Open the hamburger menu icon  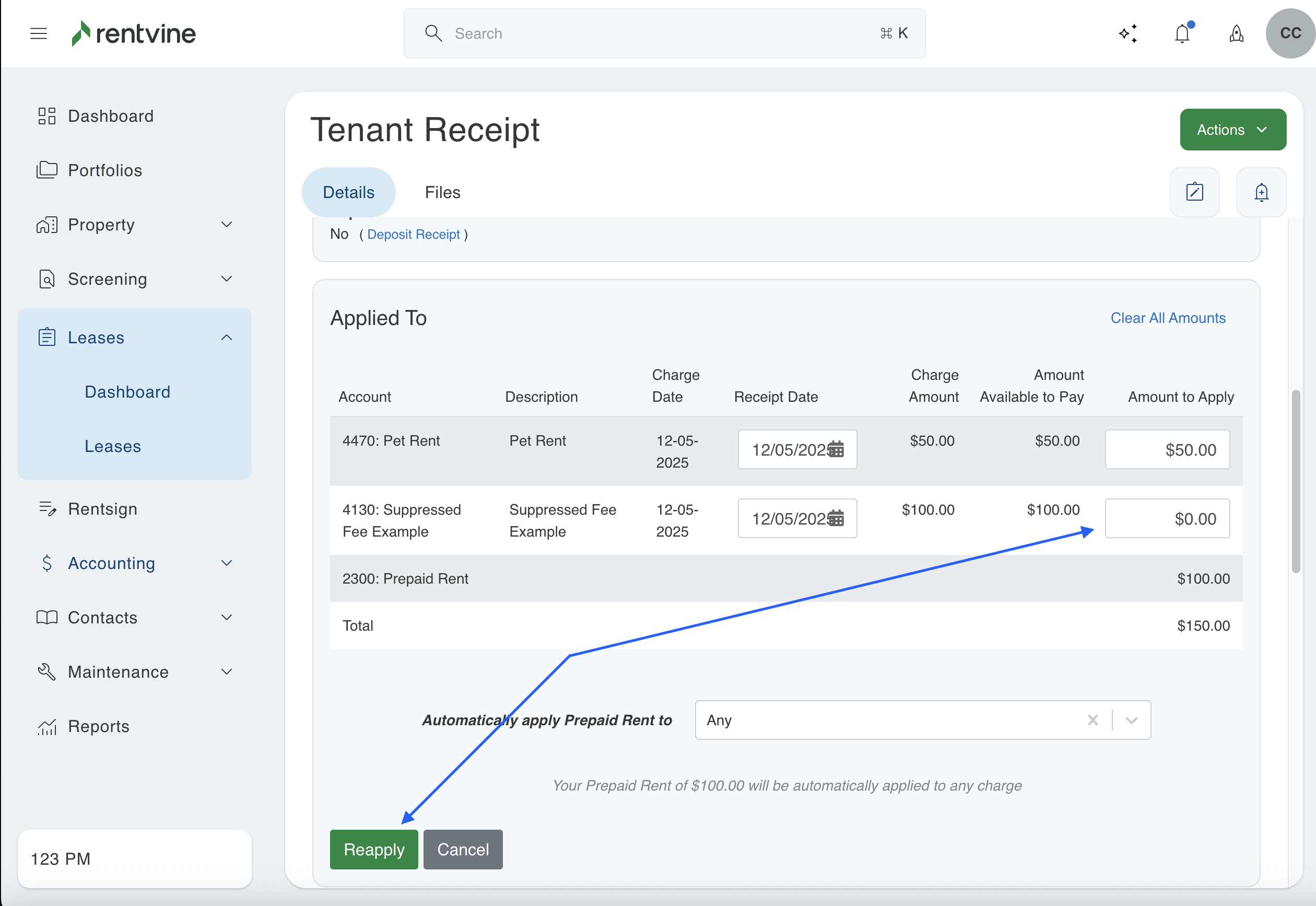pyautogui.click(x=39, y=33)
